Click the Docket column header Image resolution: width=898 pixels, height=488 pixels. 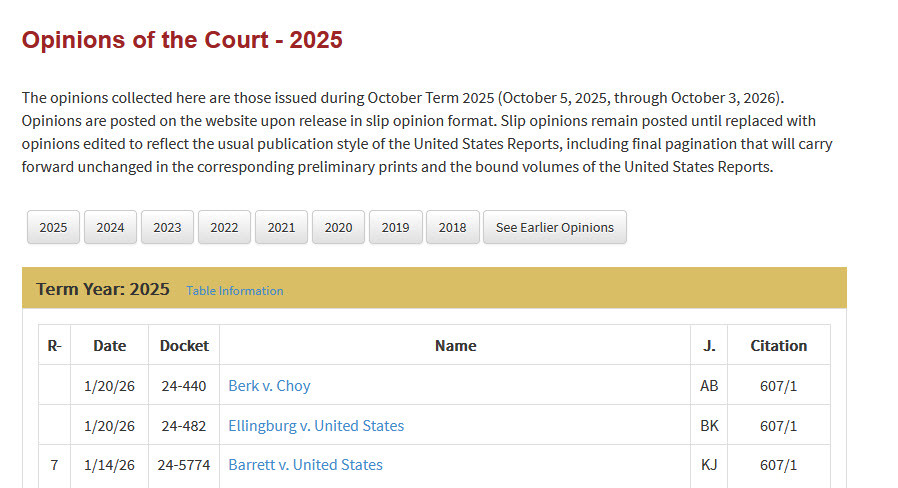click(184, 345)
